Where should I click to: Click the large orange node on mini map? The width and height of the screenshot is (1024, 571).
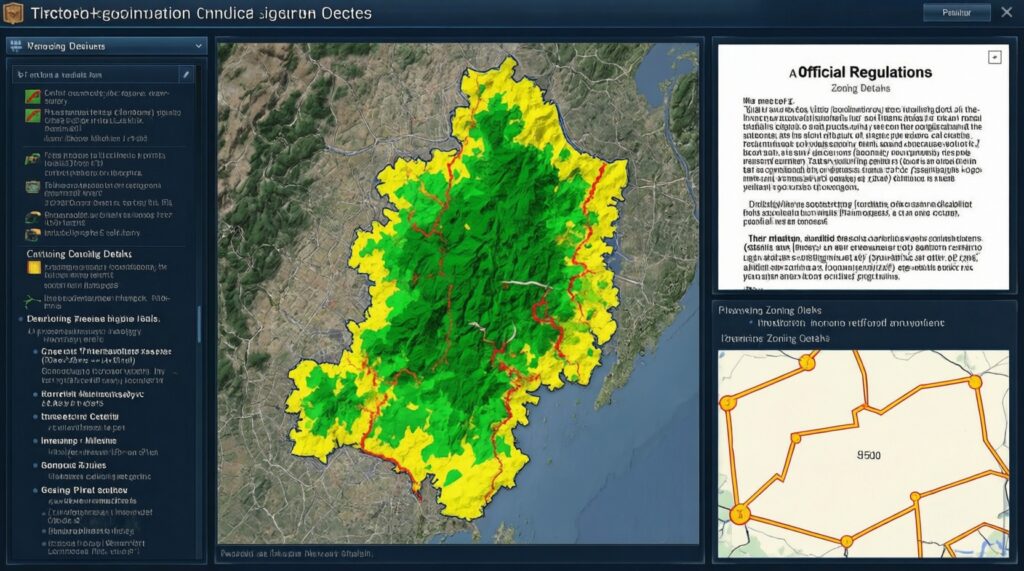pyautogui.click(x=739, y=514)
